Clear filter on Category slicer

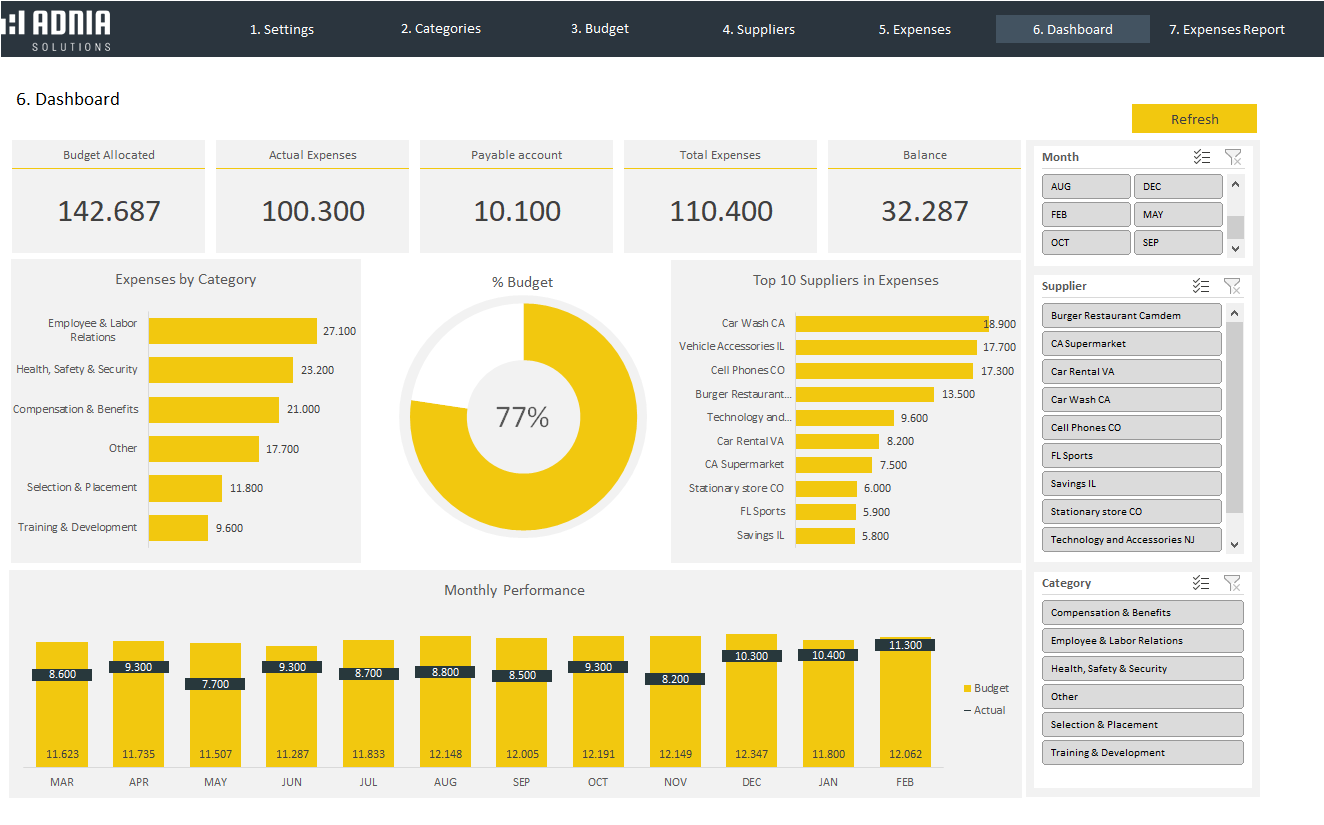click(1232, 583)
